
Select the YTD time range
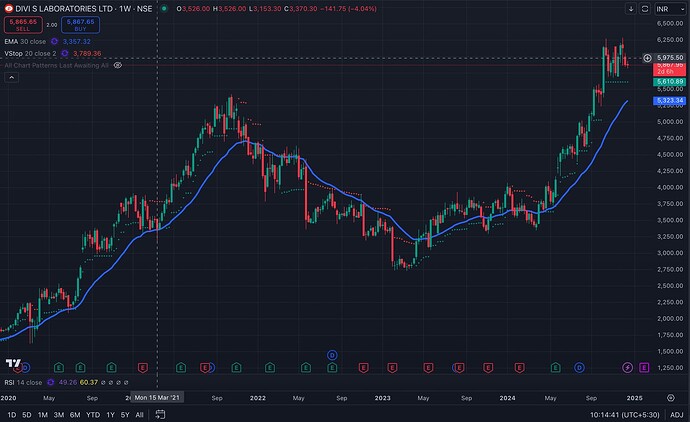tap(93, 415)
